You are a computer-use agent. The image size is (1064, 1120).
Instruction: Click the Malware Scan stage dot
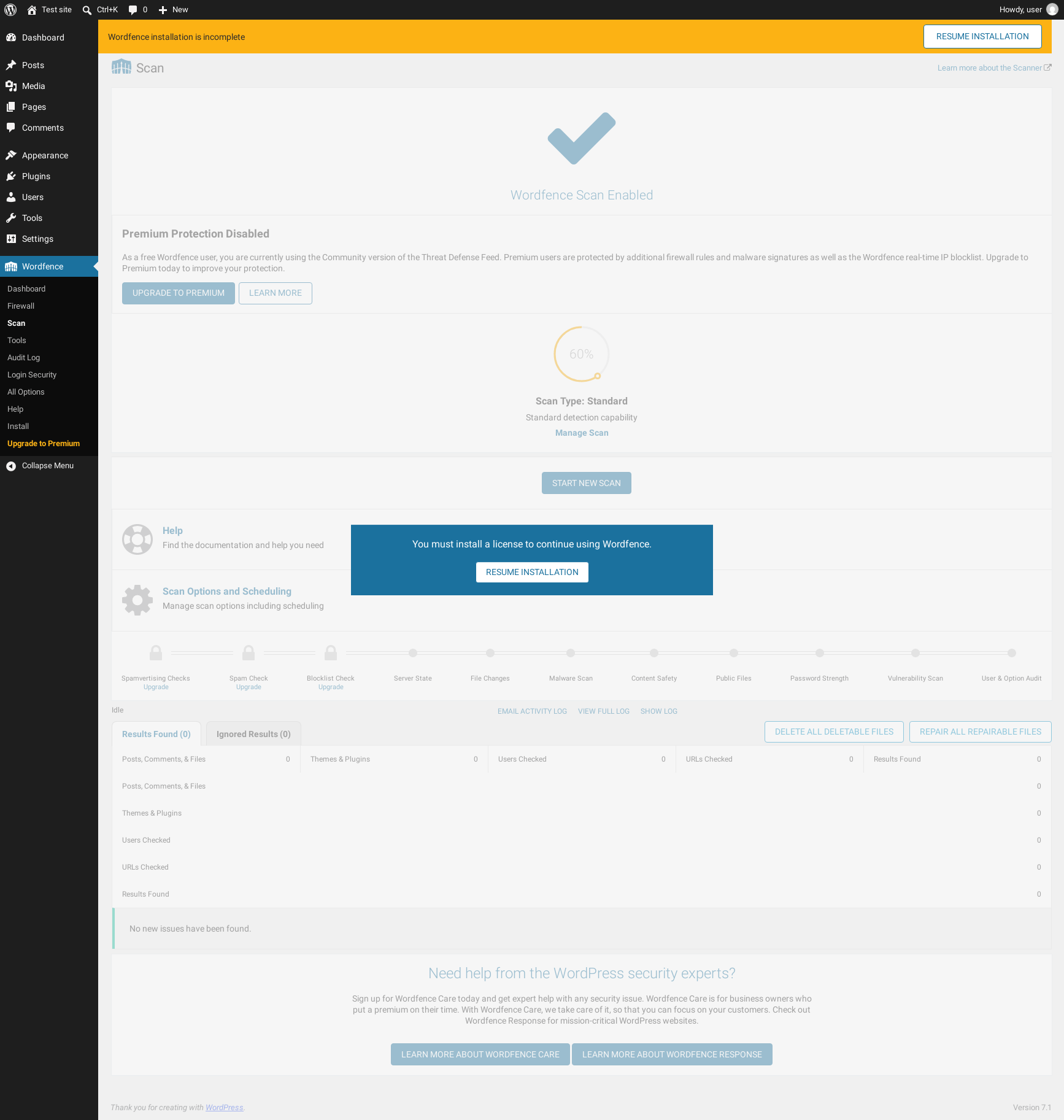(x=571, y=653)
